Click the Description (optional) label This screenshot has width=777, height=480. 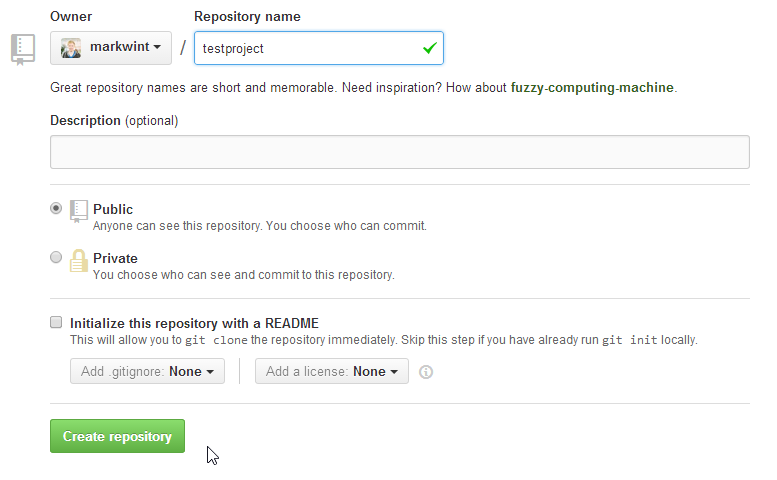click(113, 120)
